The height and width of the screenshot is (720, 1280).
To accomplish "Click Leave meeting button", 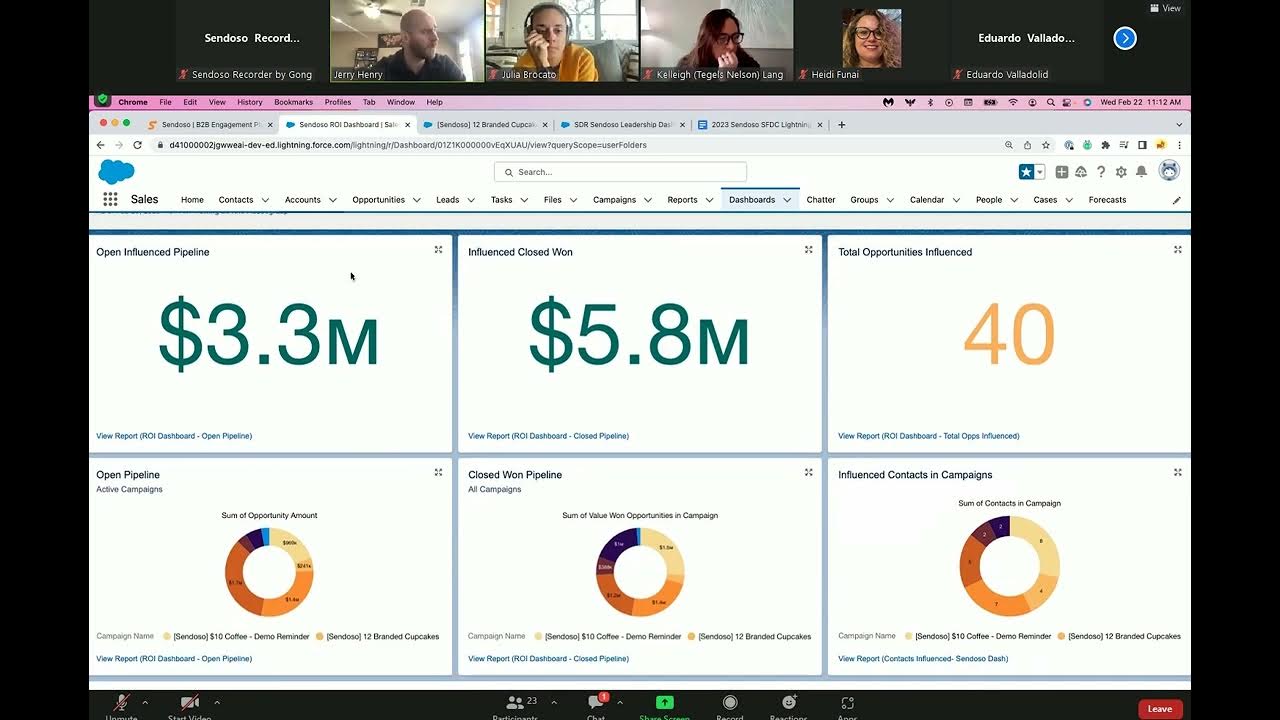I will 1160,709.
